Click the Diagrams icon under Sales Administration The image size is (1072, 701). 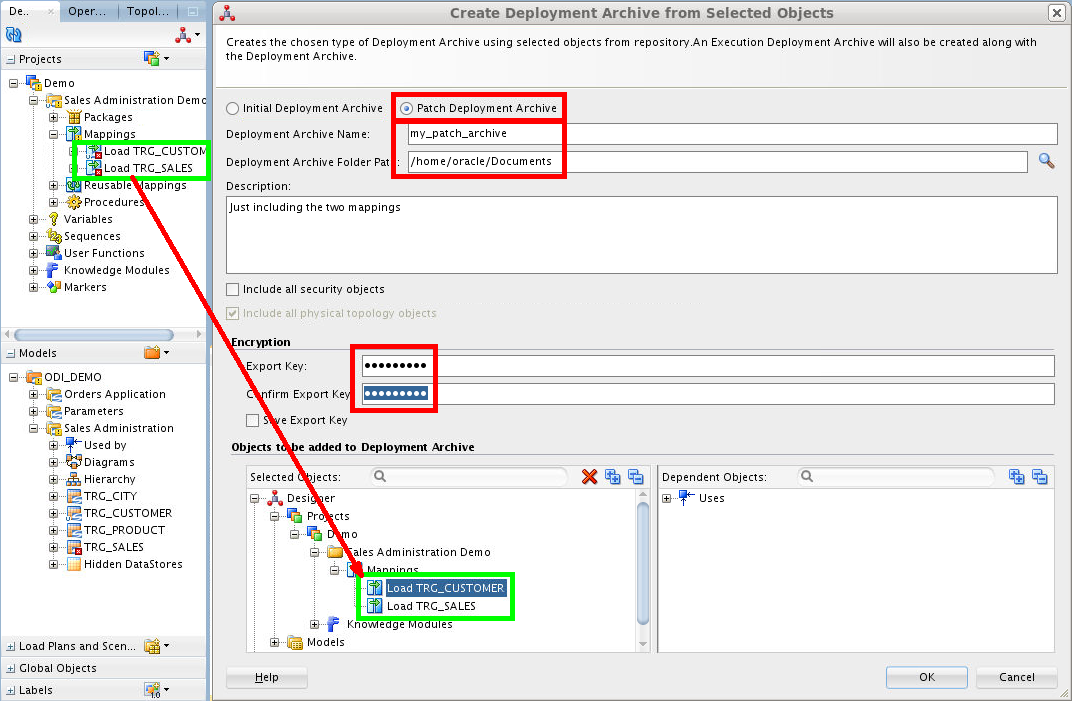point(74,462)
